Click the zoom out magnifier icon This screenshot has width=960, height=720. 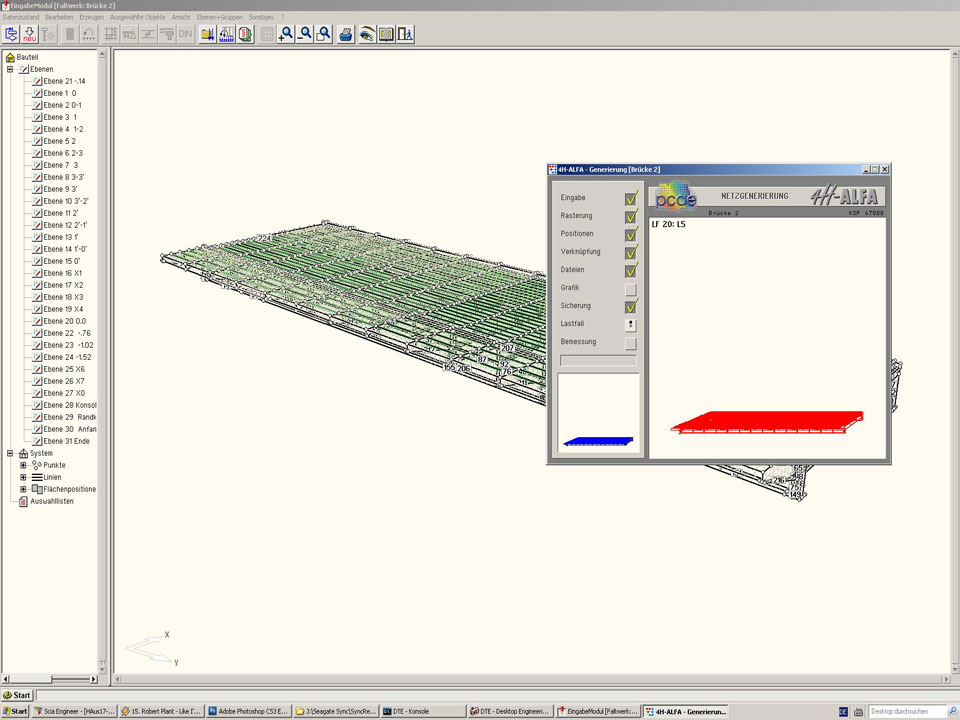coord(306,34)
